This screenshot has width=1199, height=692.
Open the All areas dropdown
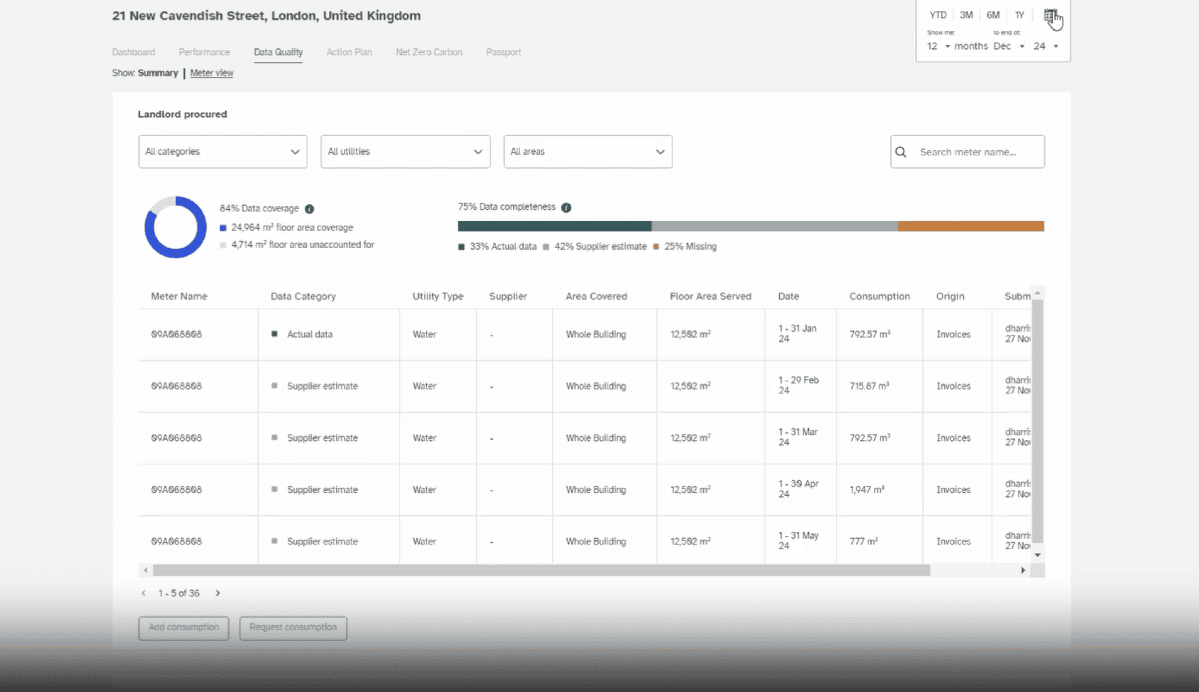[588, 151]
